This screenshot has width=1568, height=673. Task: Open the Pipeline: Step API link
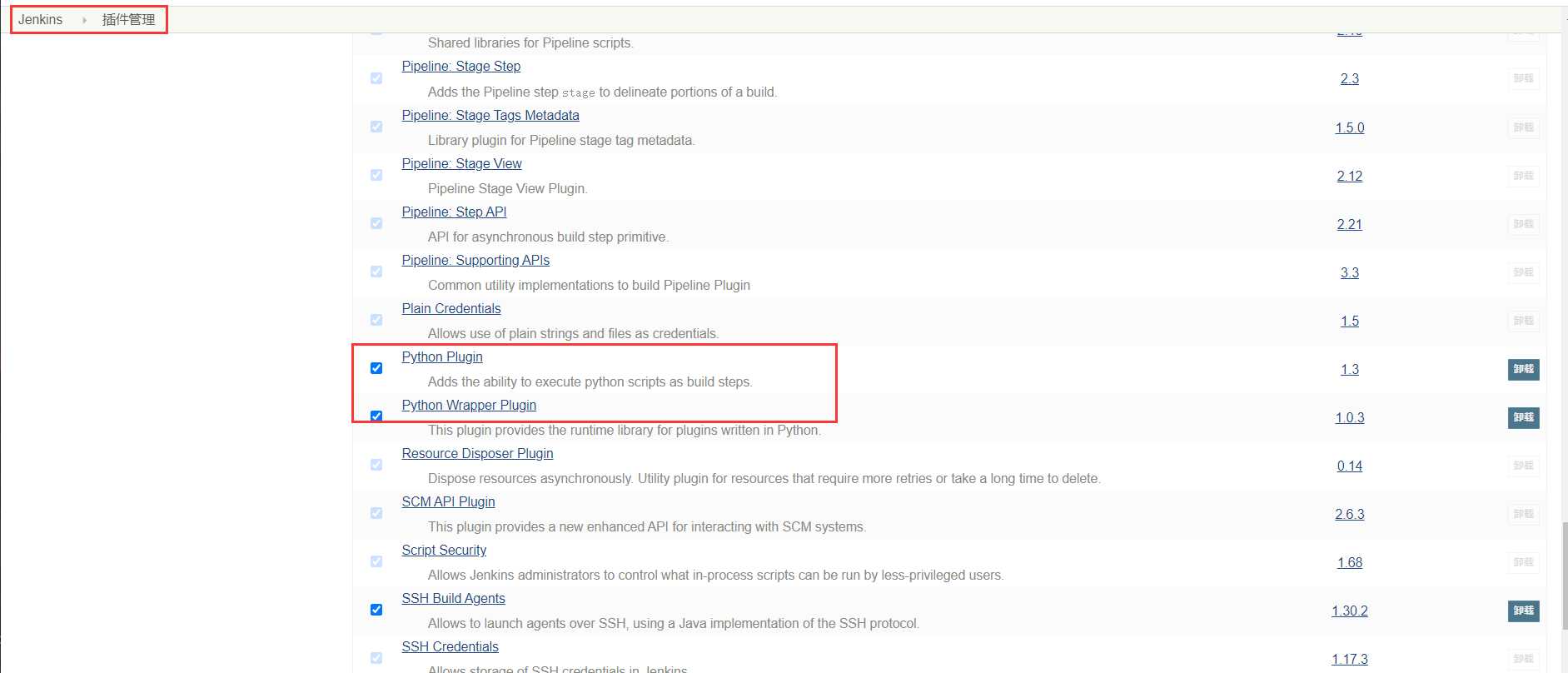[454, 212]
